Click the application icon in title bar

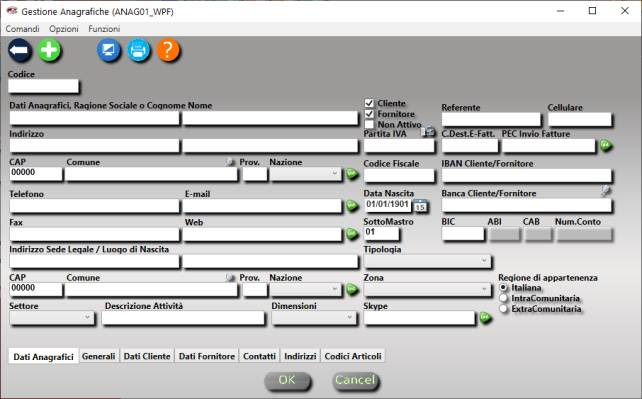12,11
